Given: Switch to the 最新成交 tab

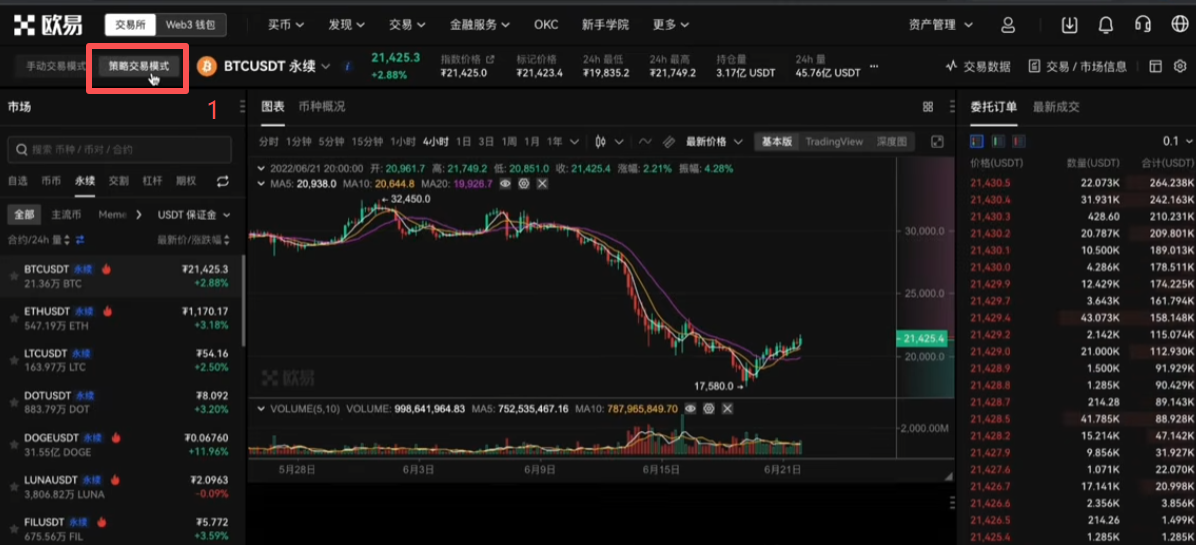Looking at the screenshot, I should click(1056, 107).
